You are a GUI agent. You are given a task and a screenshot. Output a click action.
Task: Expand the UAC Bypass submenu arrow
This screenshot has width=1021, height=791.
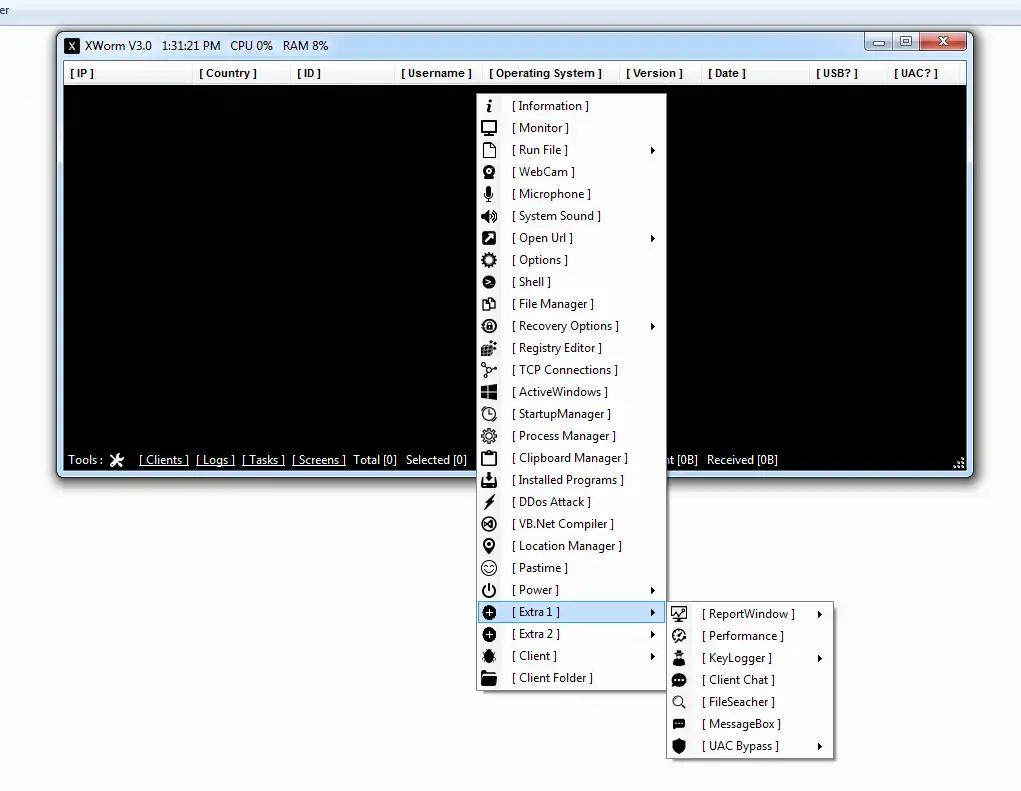[820, 745]
